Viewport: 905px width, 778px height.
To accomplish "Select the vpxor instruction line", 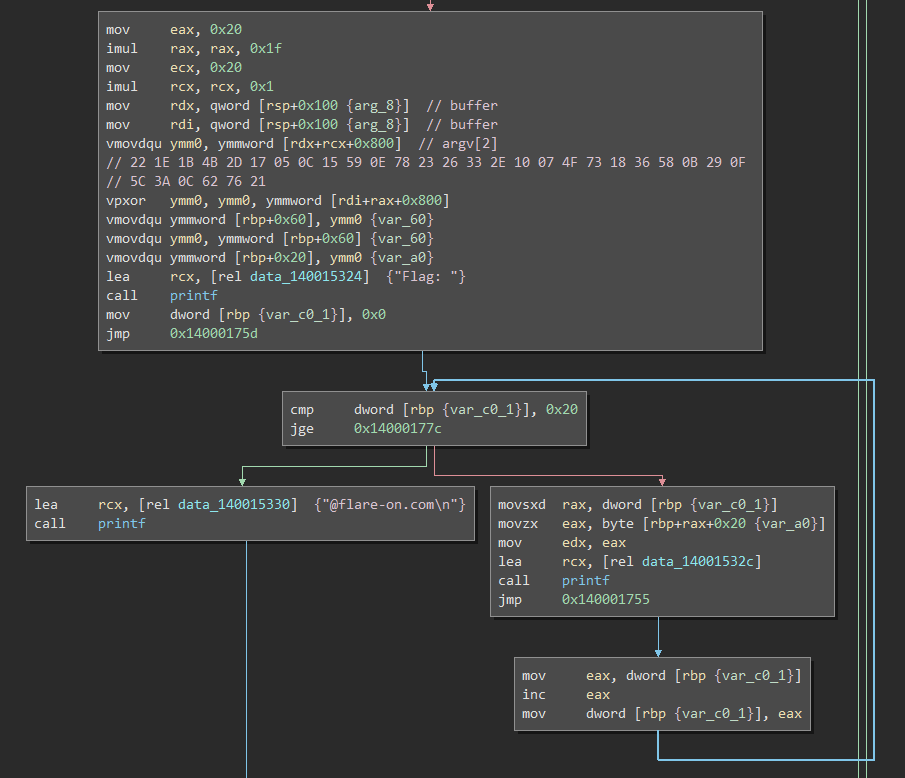I will click(278, 200).
